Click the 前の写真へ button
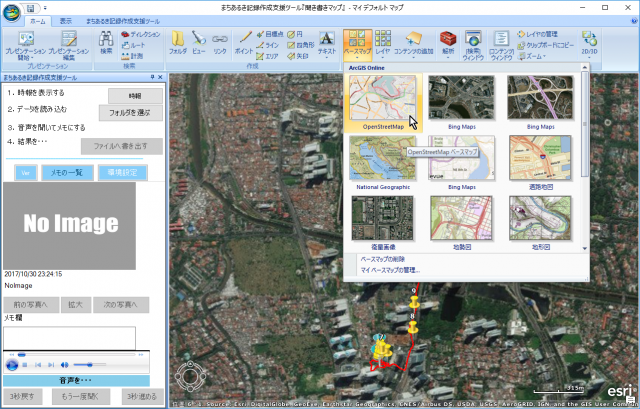 (x=31, y=305)
